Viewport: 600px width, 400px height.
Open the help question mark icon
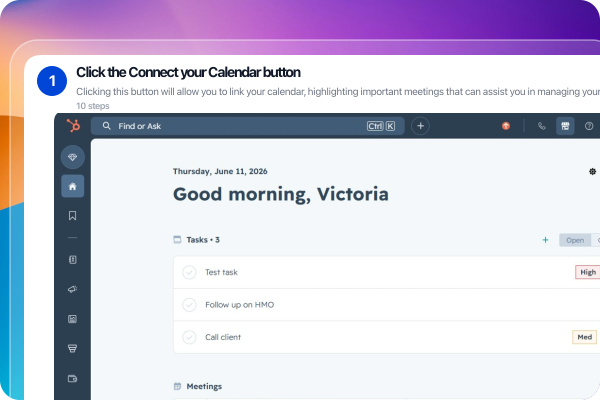pyautogui.click(x=589, y=126)
